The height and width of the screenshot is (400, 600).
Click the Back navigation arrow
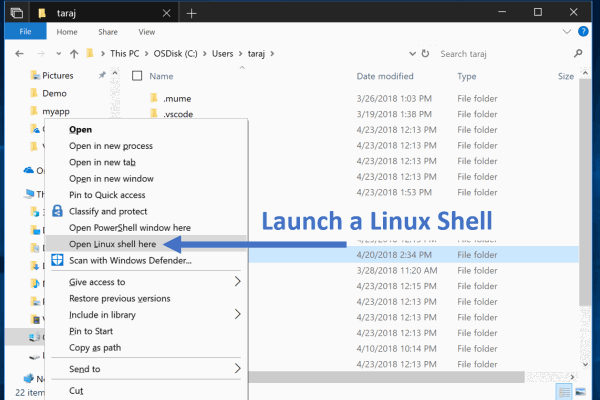[x=17, y=53]
